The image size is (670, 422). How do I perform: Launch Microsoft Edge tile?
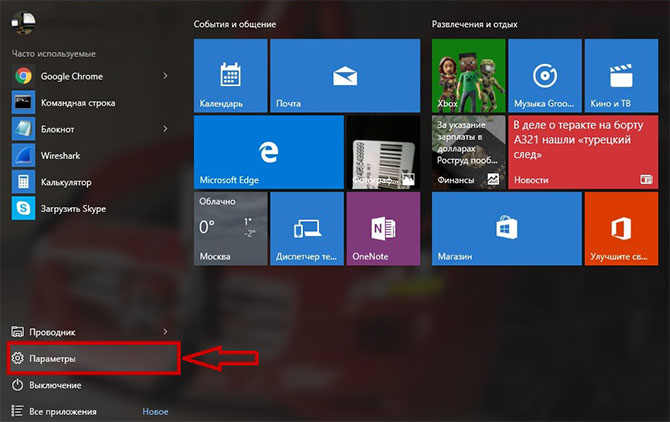269,152
